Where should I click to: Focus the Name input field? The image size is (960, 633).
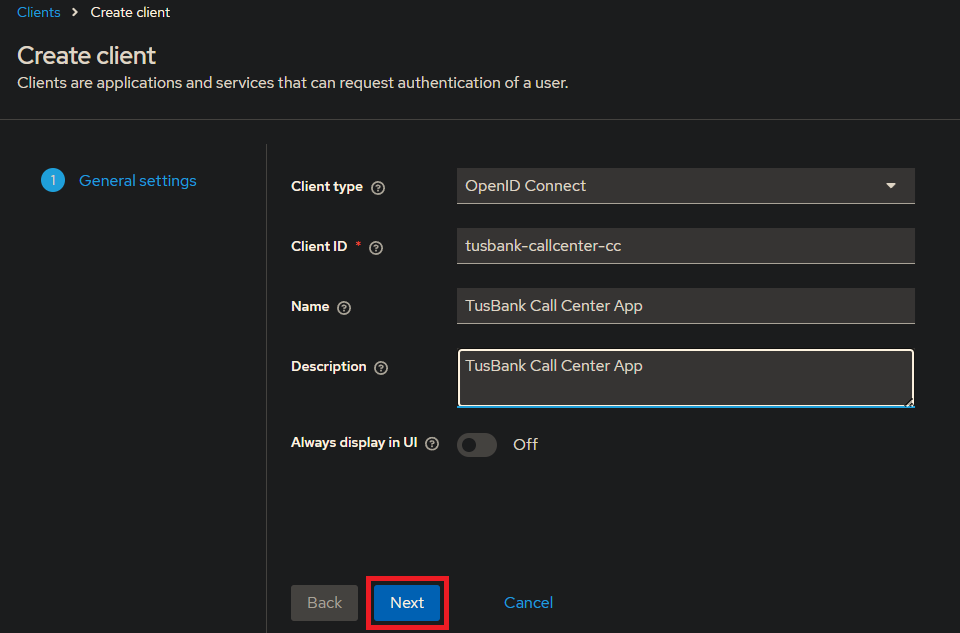click(686, 305)
